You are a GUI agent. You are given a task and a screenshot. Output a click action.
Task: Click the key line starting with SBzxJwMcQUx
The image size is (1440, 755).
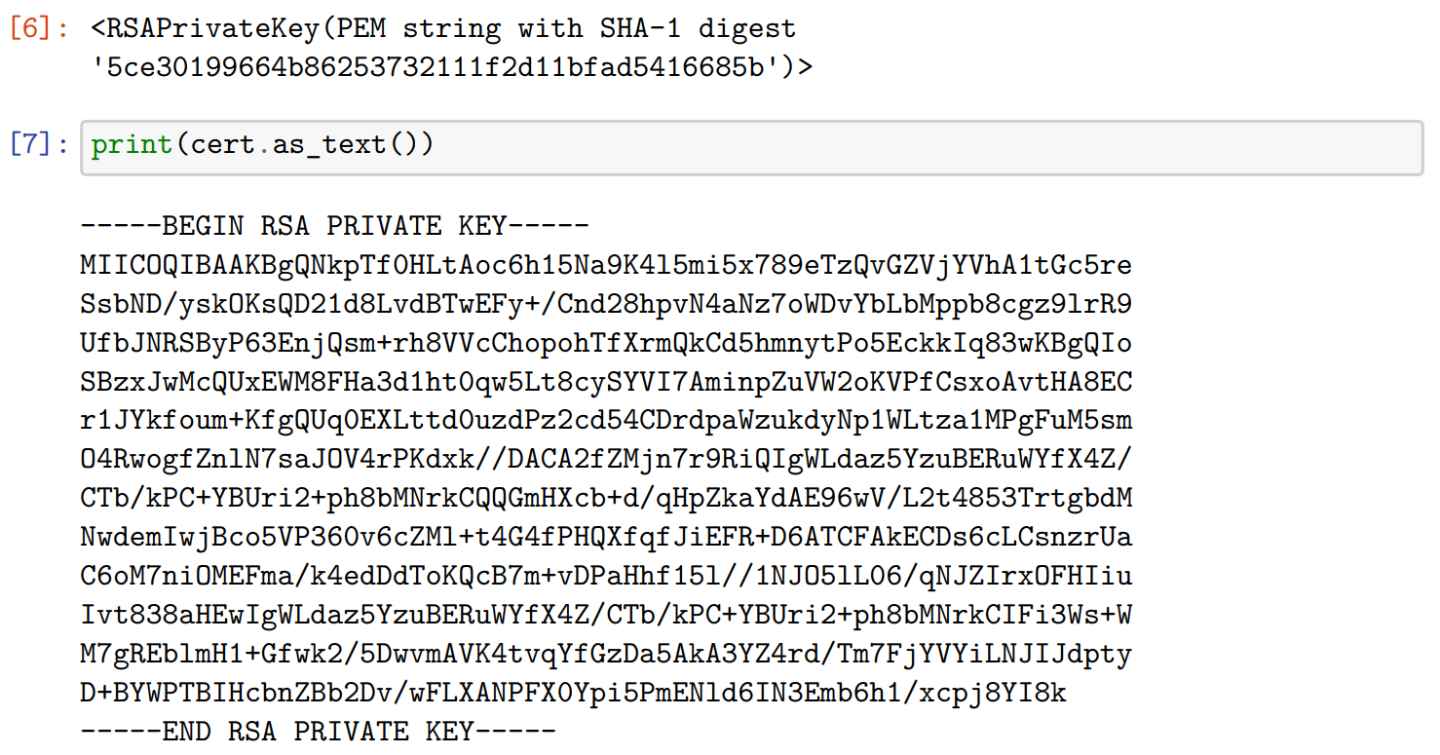point(606,383)
